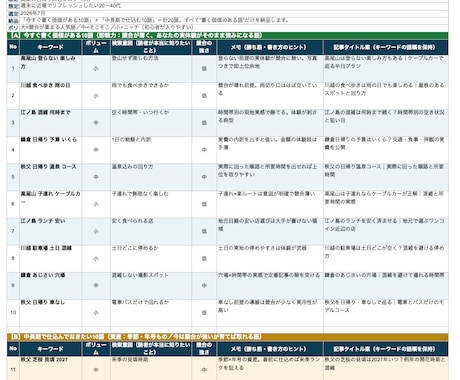460x380 pixels.
Task: Select keyword cell '鎌倉 あじさい 穴場'
Action: click(x=50, y=285)
